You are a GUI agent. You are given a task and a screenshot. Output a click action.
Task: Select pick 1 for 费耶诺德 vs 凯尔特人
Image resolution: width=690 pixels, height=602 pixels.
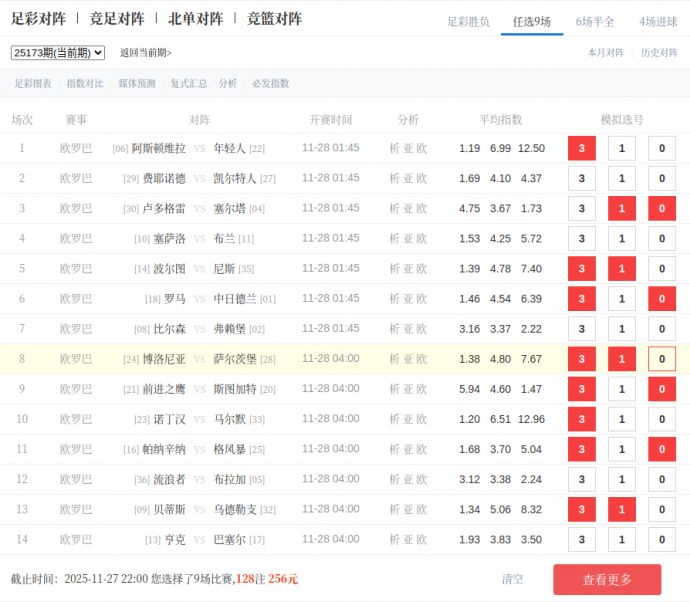click(x=621, y=179)
